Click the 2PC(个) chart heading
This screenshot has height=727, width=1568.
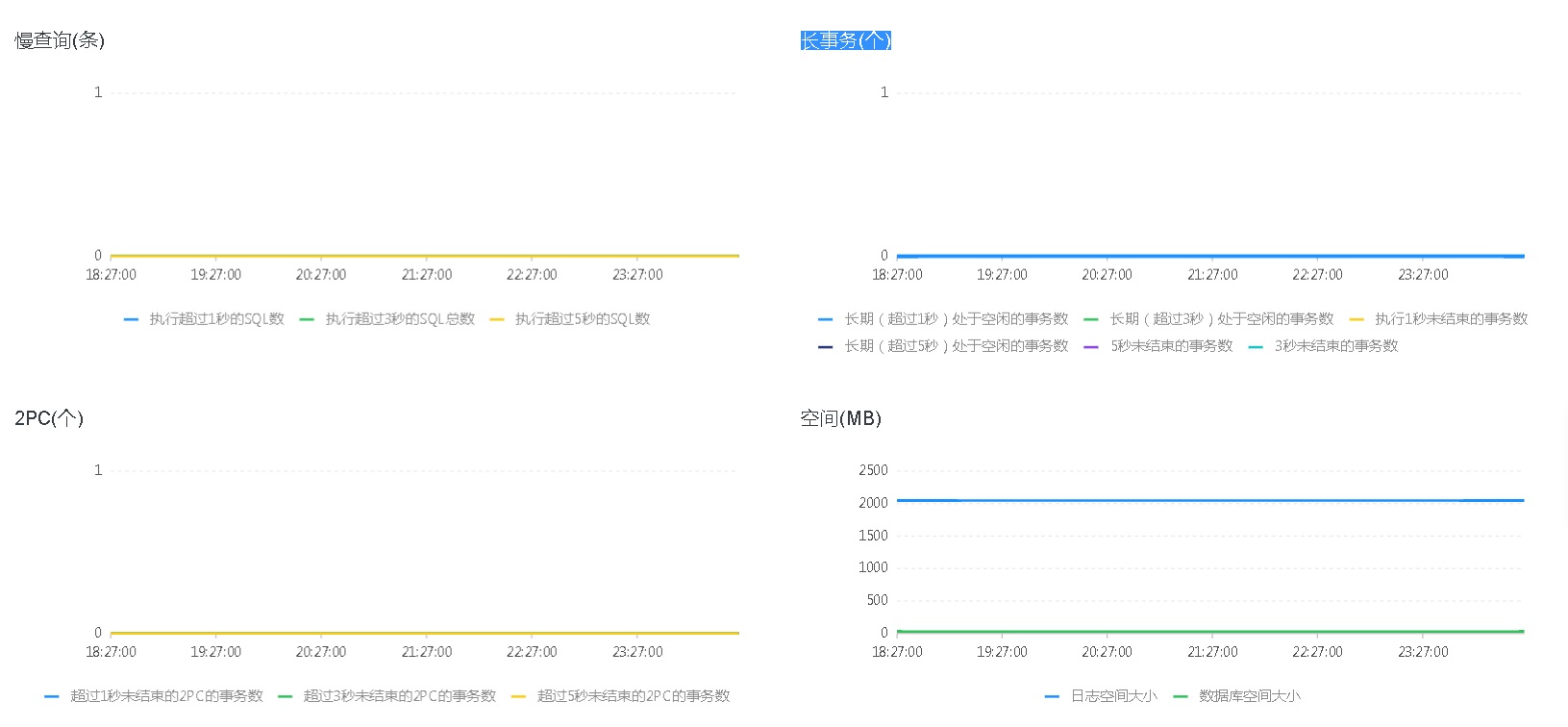pos(49,418)
